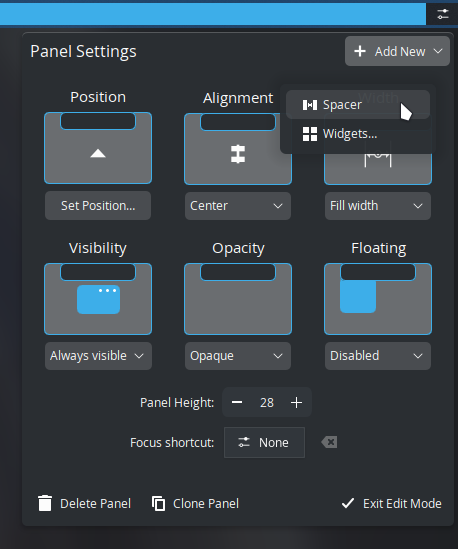Screen dimensions: 458x549
Task: Select Spacer from the Add New menu
Action: (x=358, y=105)
